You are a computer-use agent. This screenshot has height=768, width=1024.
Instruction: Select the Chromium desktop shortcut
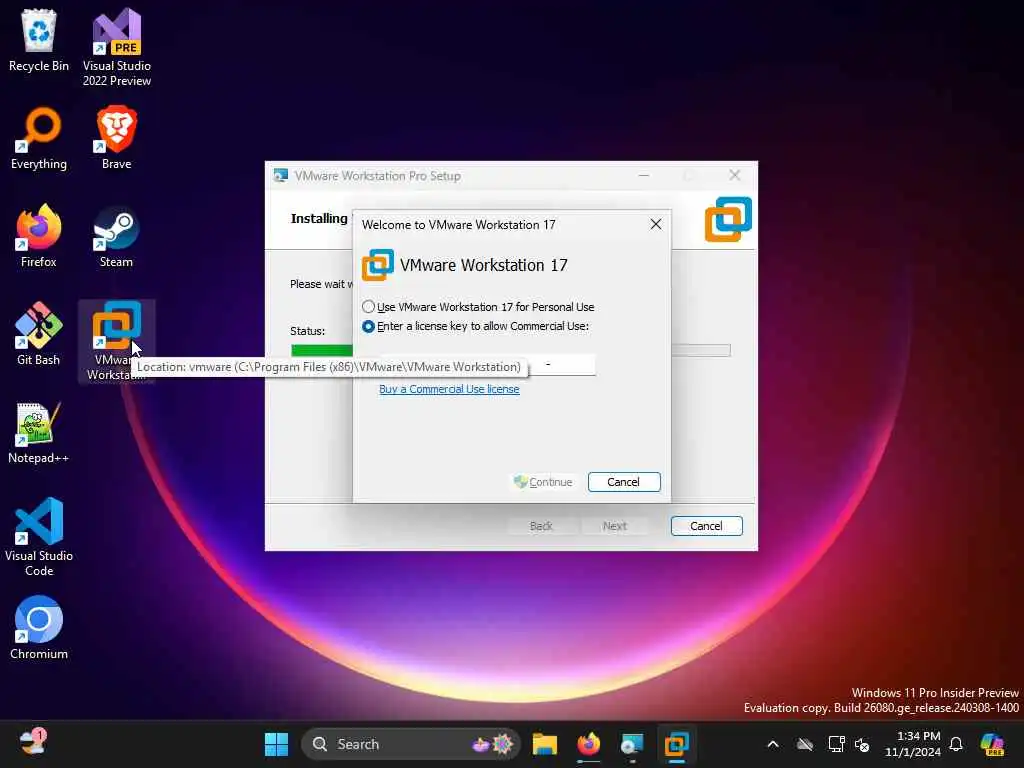[39, 628]
